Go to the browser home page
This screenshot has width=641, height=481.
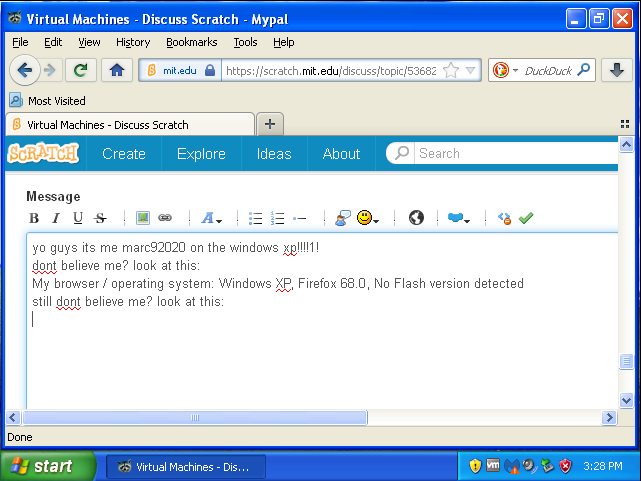tap(117, 70)
